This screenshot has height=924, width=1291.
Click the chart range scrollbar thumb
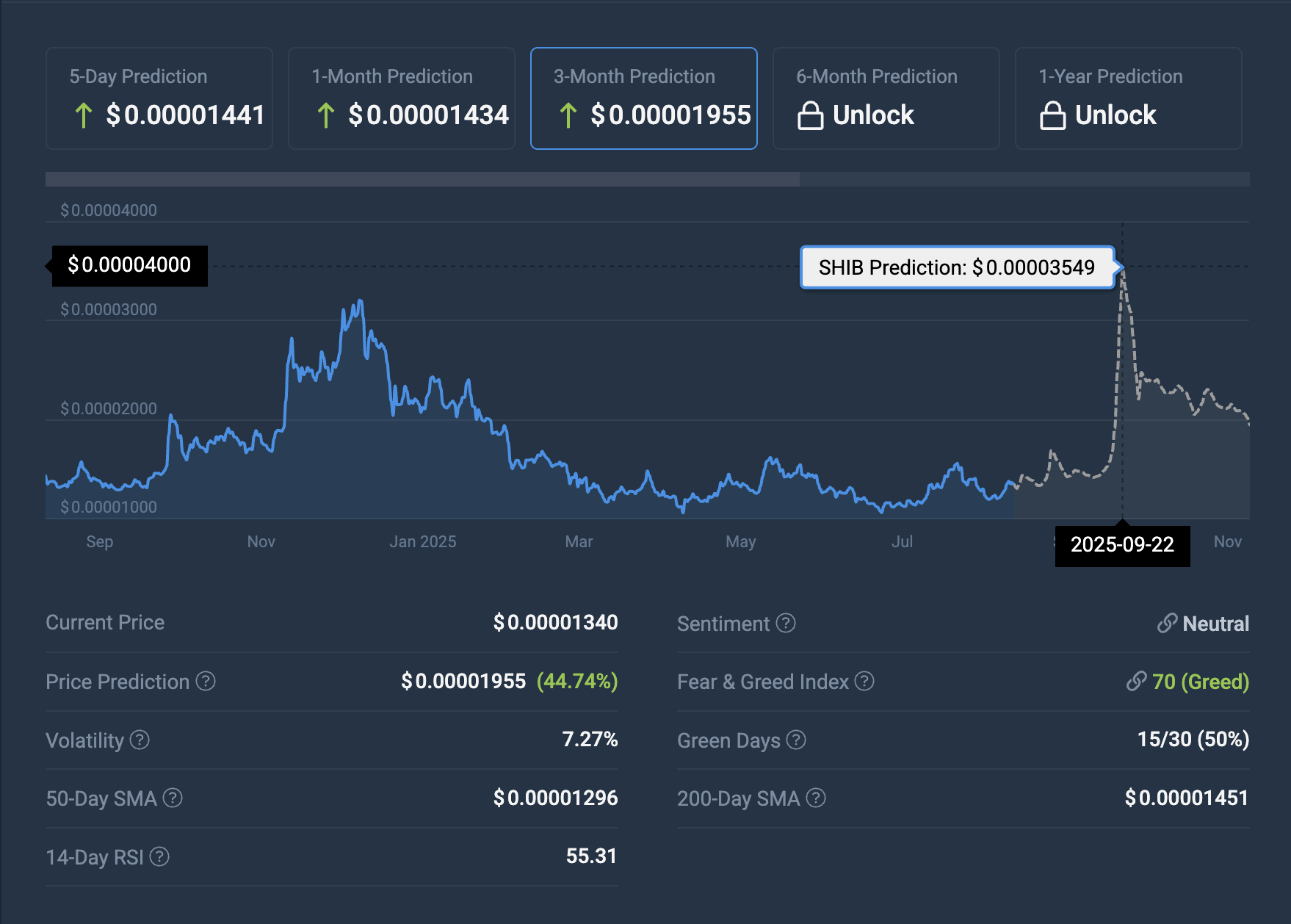click(422, 179)
